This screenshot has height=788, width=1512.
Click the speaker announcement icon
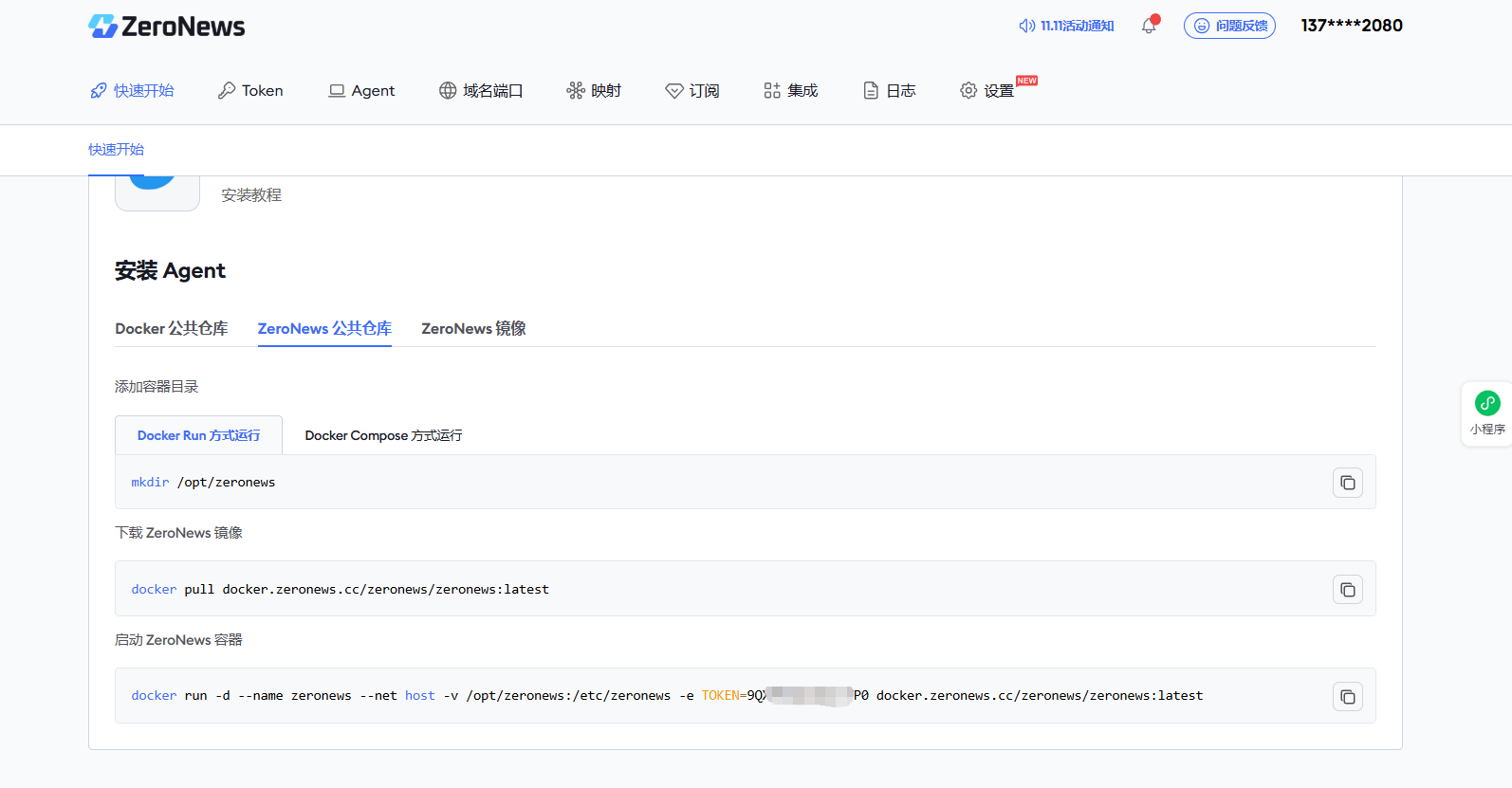pyautogui.click(x=1026, y=26)
